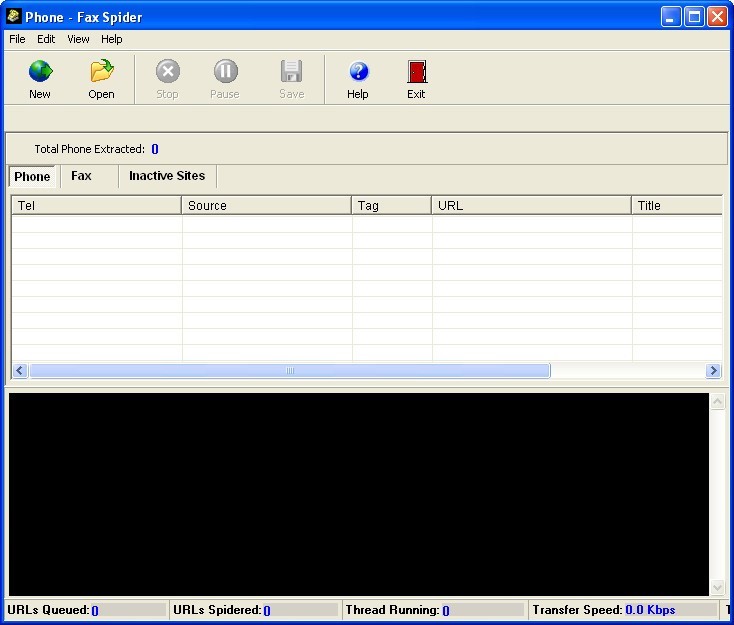Screen dimensions: 734x625
Task: Select the Phone tab
Action: point(32,177)
